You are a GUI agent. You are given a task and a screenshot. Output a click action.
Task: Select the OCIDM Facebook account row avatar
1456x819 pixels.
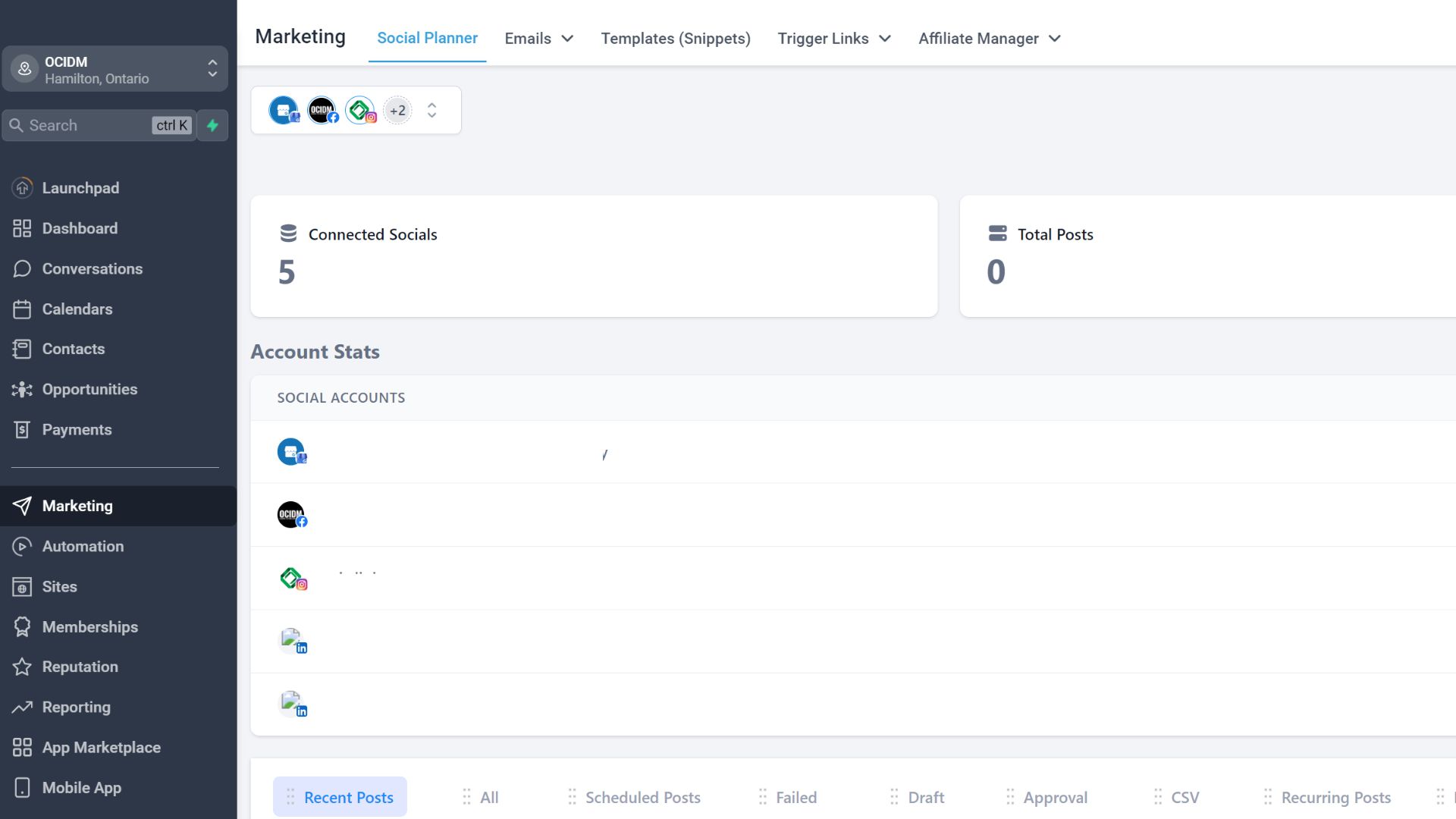(291, 515)
